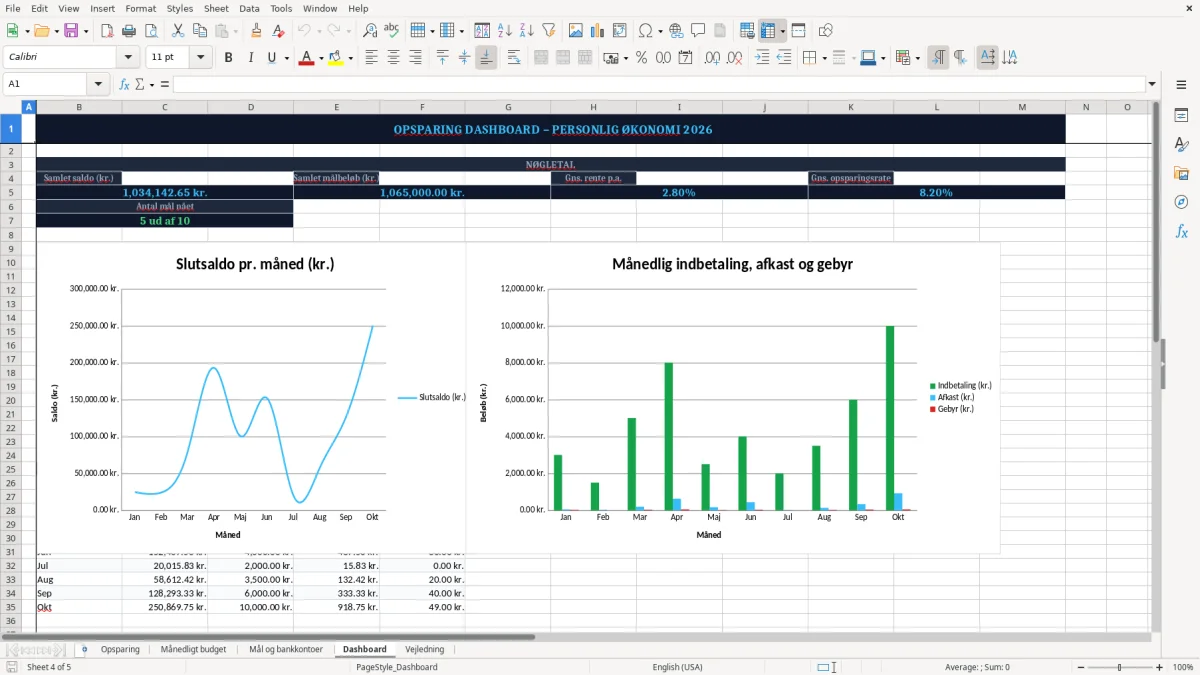1200x675 pixels.
Task: Toggle Italic formatting
Action: click(250, 57)
